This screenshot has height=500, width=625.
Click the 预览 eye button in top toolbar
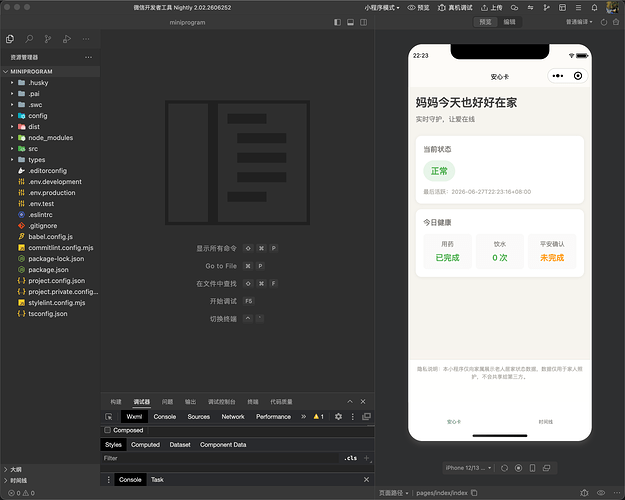[x=418, y=8]
